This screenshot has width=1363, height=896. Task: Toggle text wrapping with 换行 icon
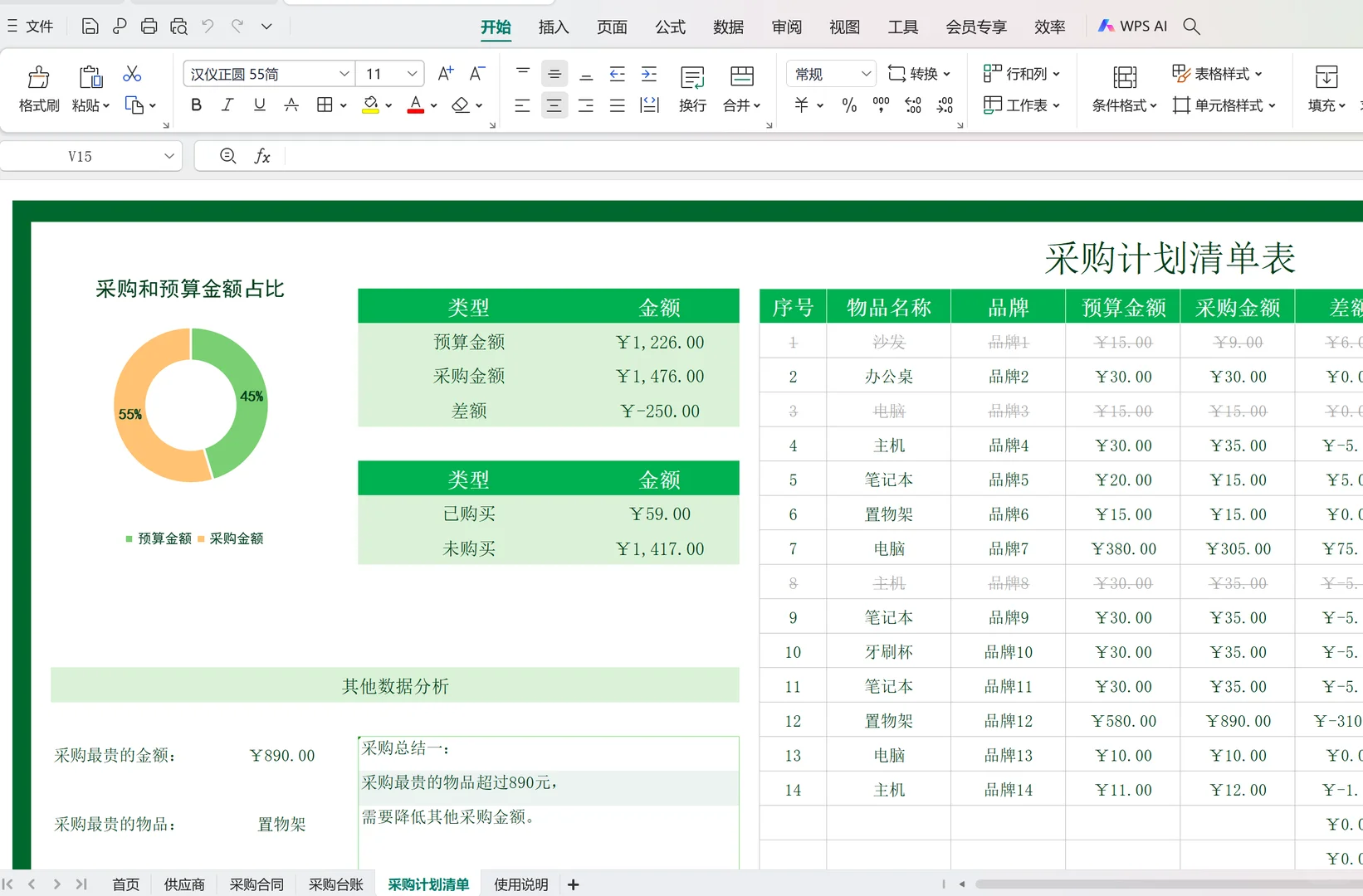point(691,89)
